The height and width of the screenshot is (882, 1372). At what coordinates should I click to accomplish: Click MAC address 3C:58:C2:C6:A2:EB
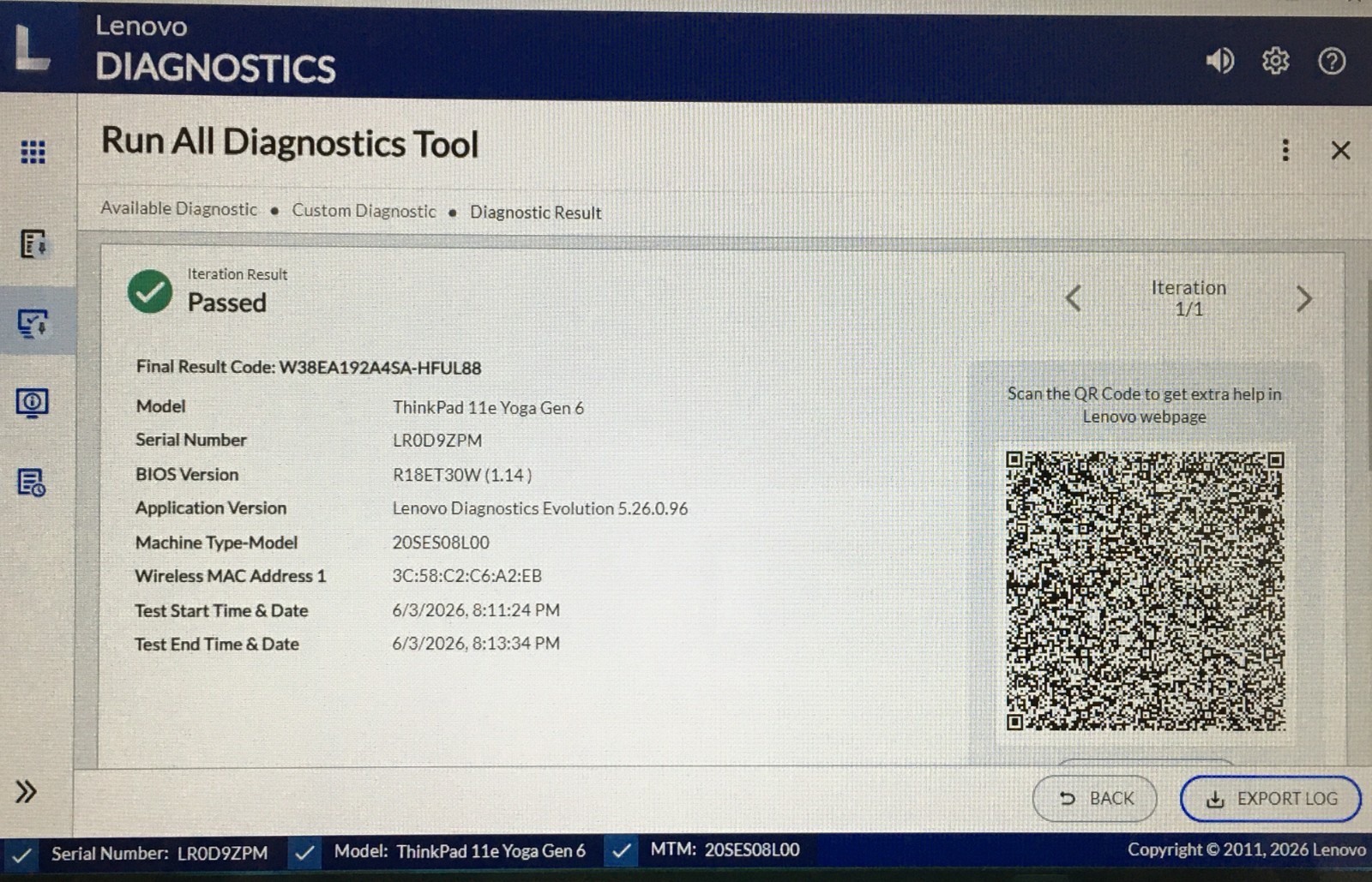[467, 576]
